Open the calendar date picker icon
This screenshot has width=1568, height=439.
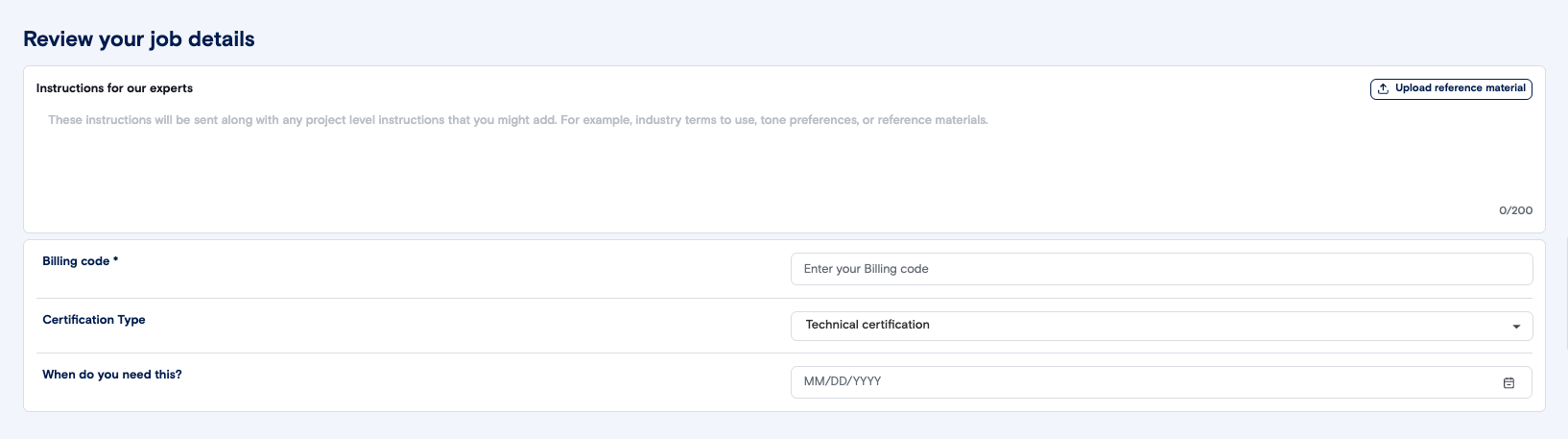(x=1509, y=382)
